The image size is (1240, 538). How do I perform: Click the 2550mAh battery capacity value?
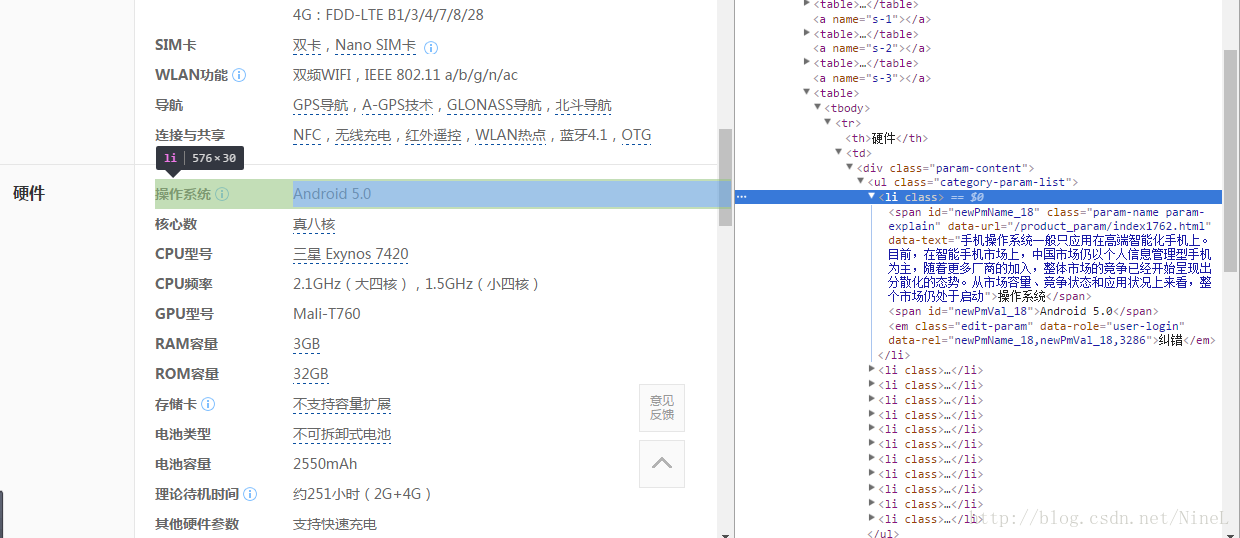[x=325, y=464]
